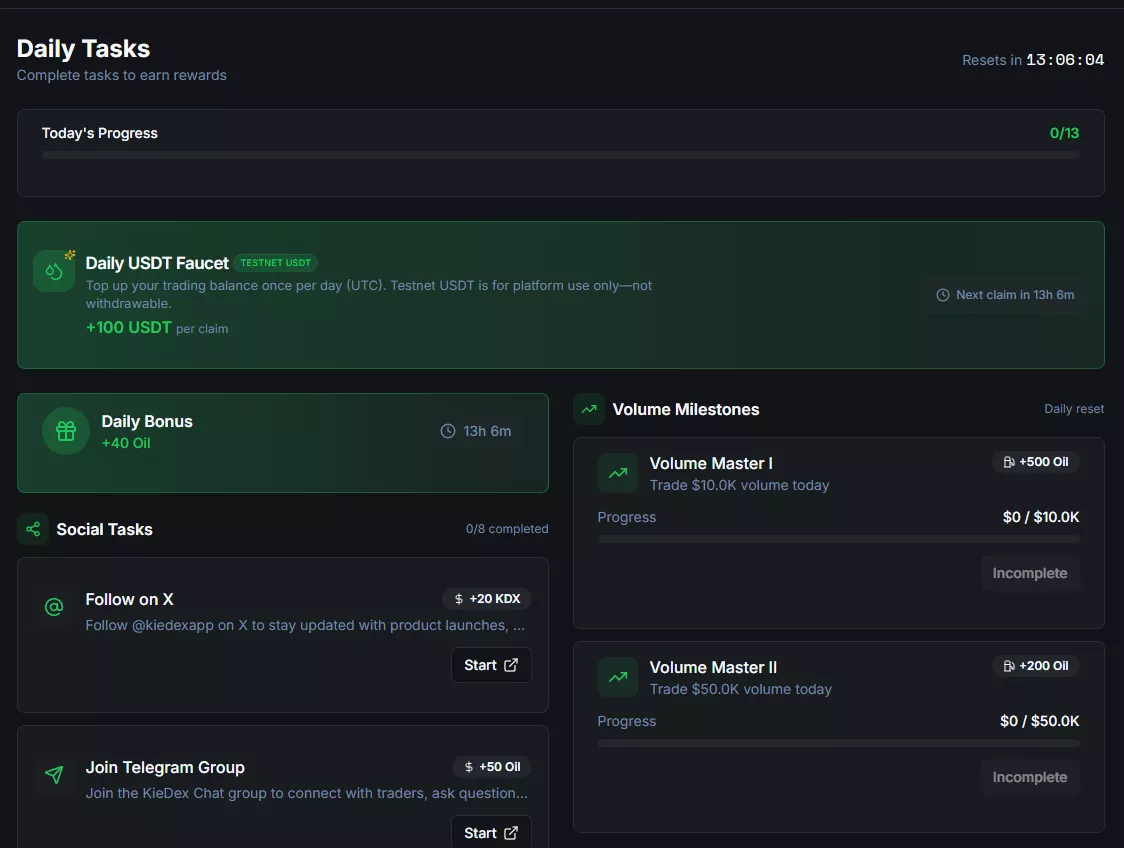Start the Join Telegram Group task
Screen dimensions: 1124x848
tap(491, 833)
